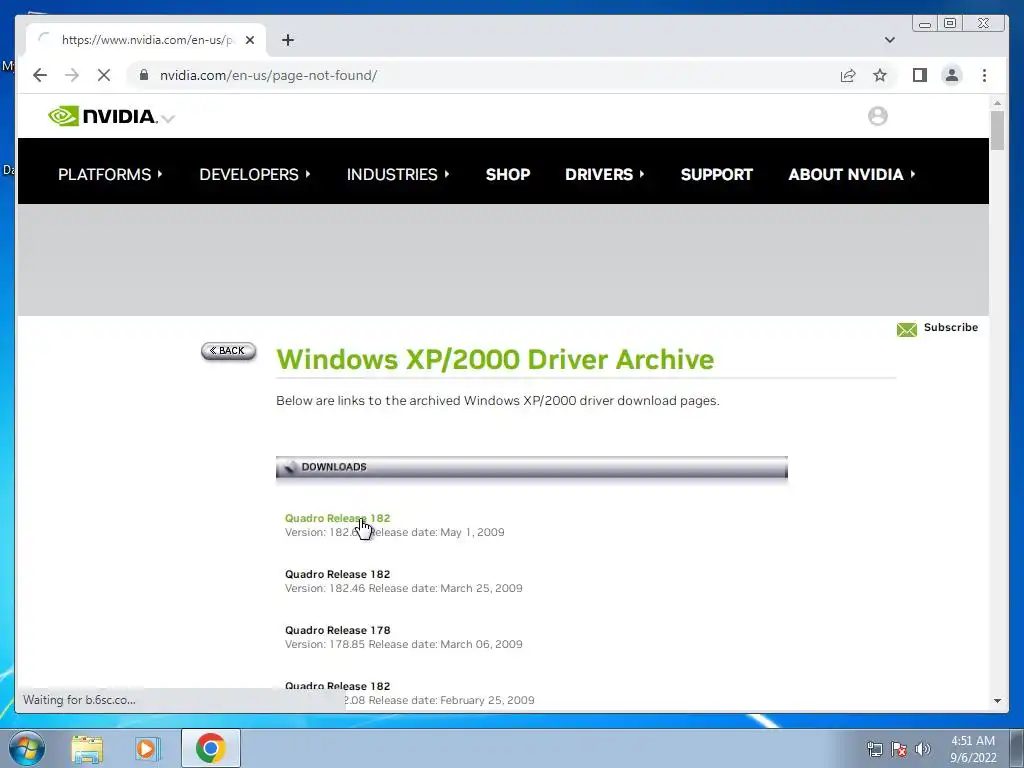The width and height of the screenshot is (1024, 768).
Task: Close the nvidia.com tab
Action: pos(249,40)
